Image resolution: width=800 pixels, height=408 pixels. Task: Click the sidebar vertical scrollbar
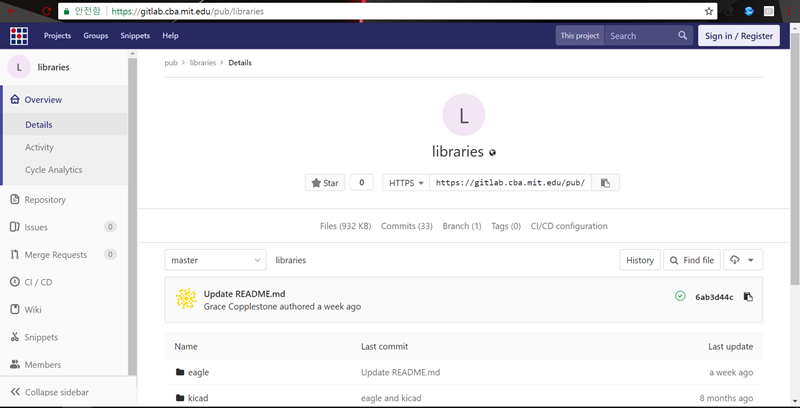[x=133, y=217]
